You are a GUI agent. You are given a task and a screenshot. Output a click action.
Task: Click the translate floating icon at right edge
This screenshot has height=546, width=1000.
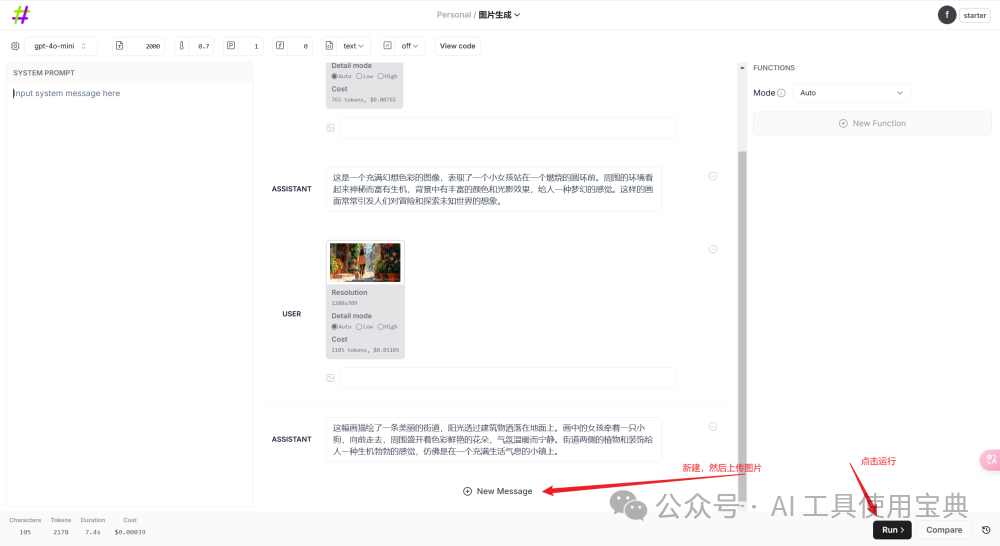[x=990, y=459]
